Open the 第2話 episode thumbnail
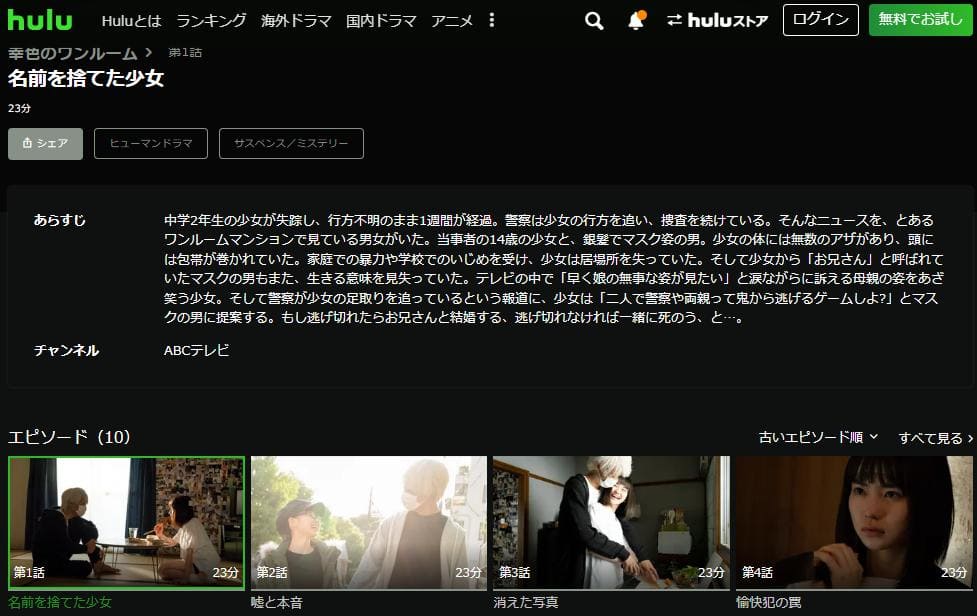Viewport: 977px width, 616px height. coord(369,523)
